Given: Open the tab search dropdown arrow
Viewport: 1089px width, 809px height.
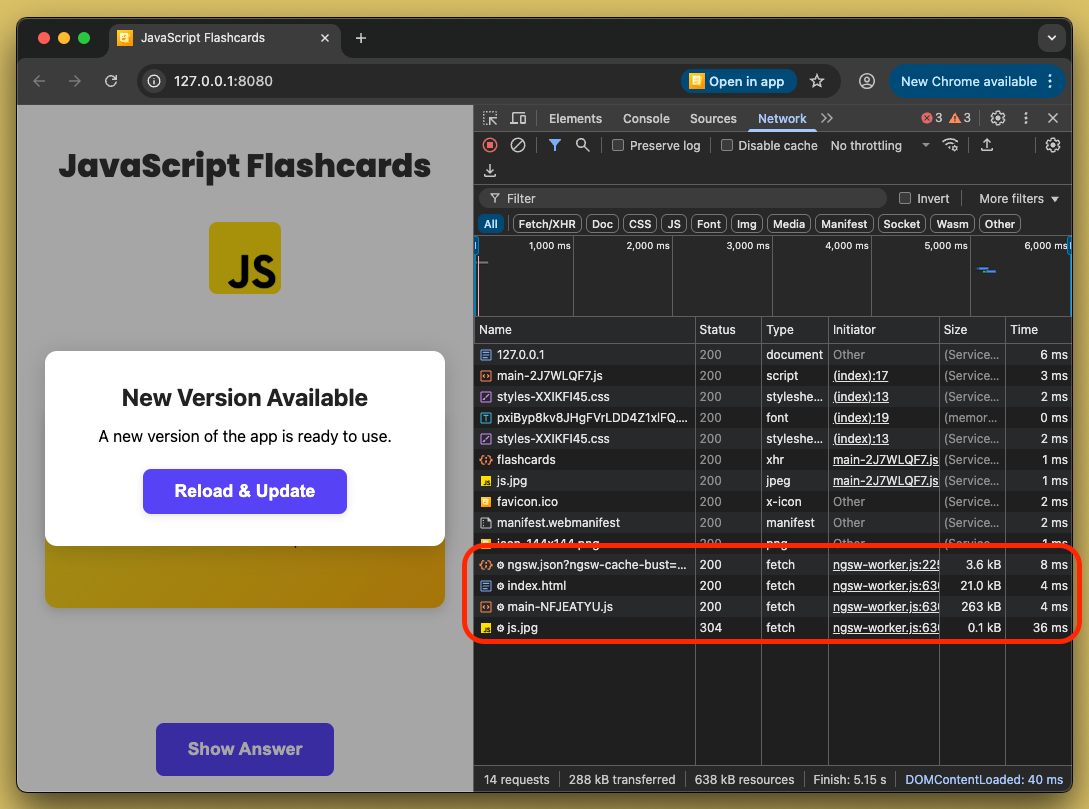Looking at the screenshot, I should (1051, 38).
